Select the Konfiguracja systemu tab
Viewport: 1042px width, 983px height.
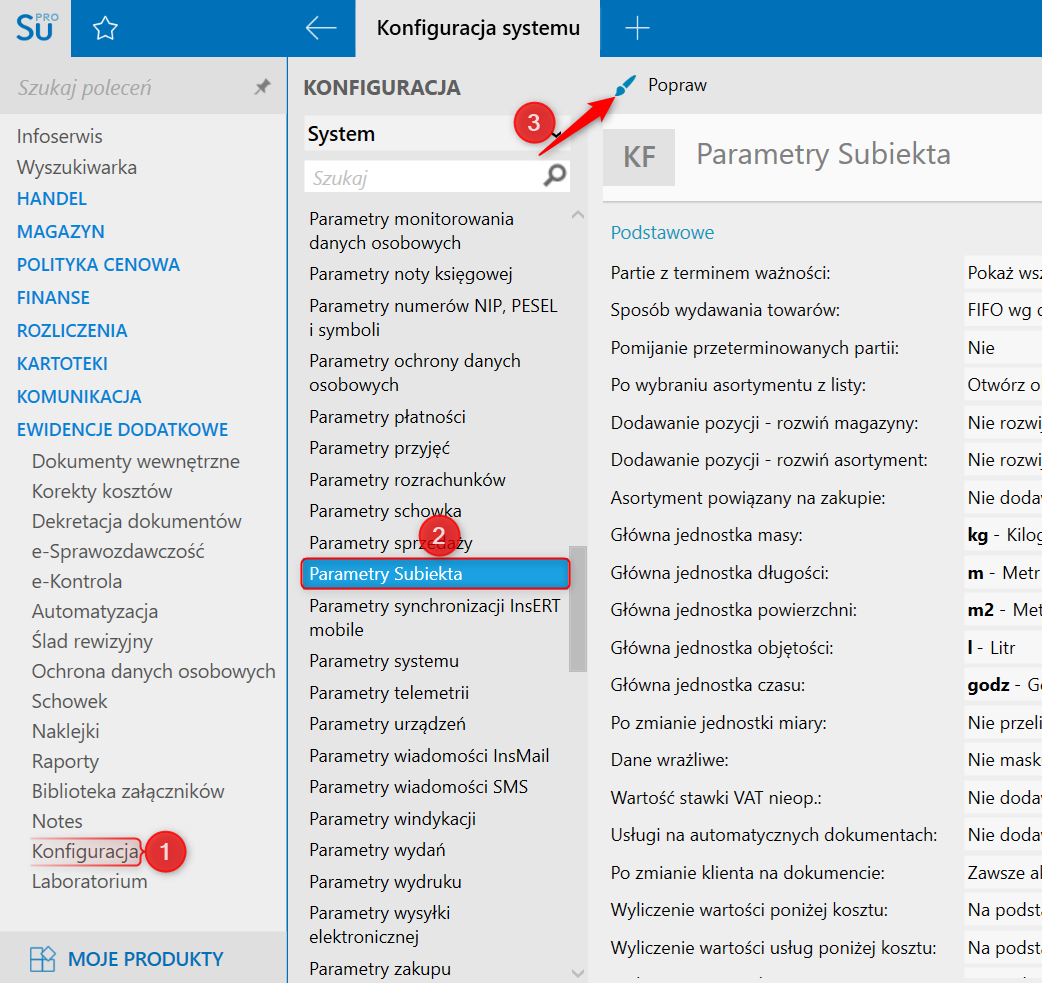point(478,29)
